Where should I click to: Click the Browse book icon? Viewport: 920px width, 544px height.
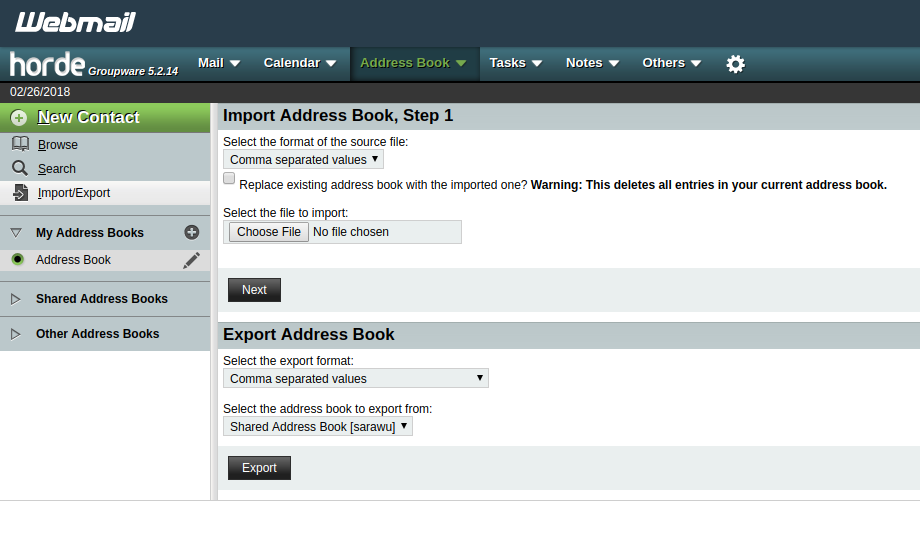click(20, 144)
